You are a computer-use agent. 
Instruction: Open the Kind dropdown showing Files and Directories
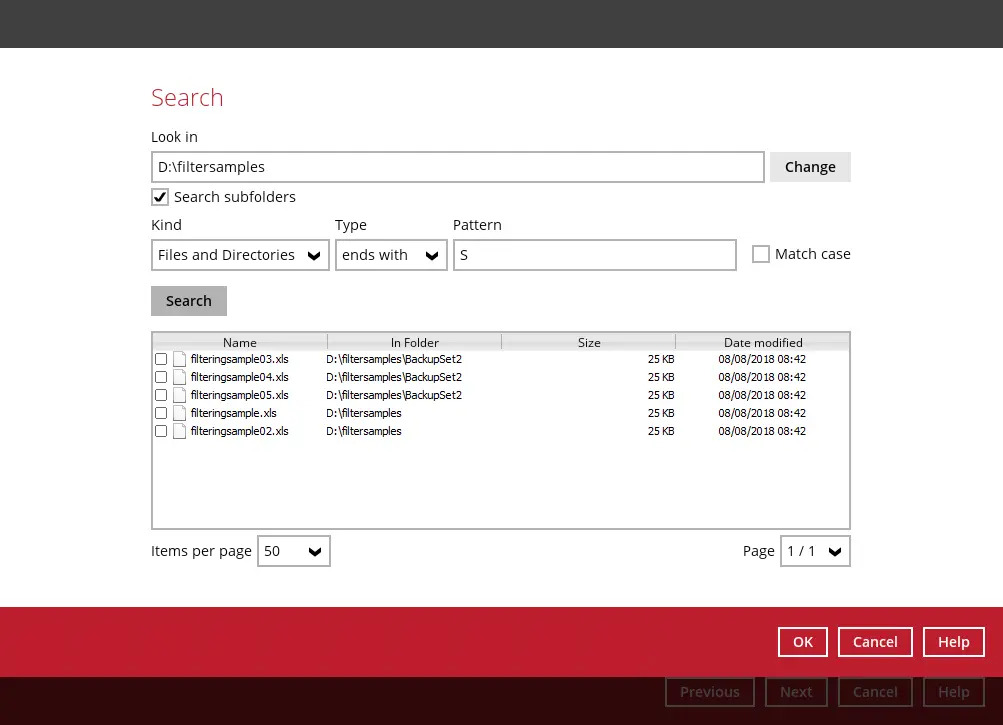(x=240, y=255)
